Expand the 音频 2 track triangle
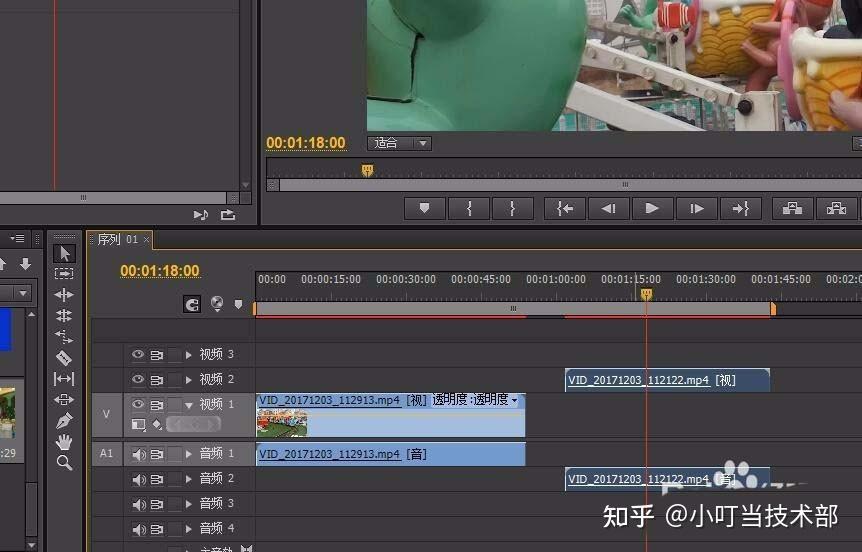This screenshot has width=862, height=552. click(x=189, y=479)
